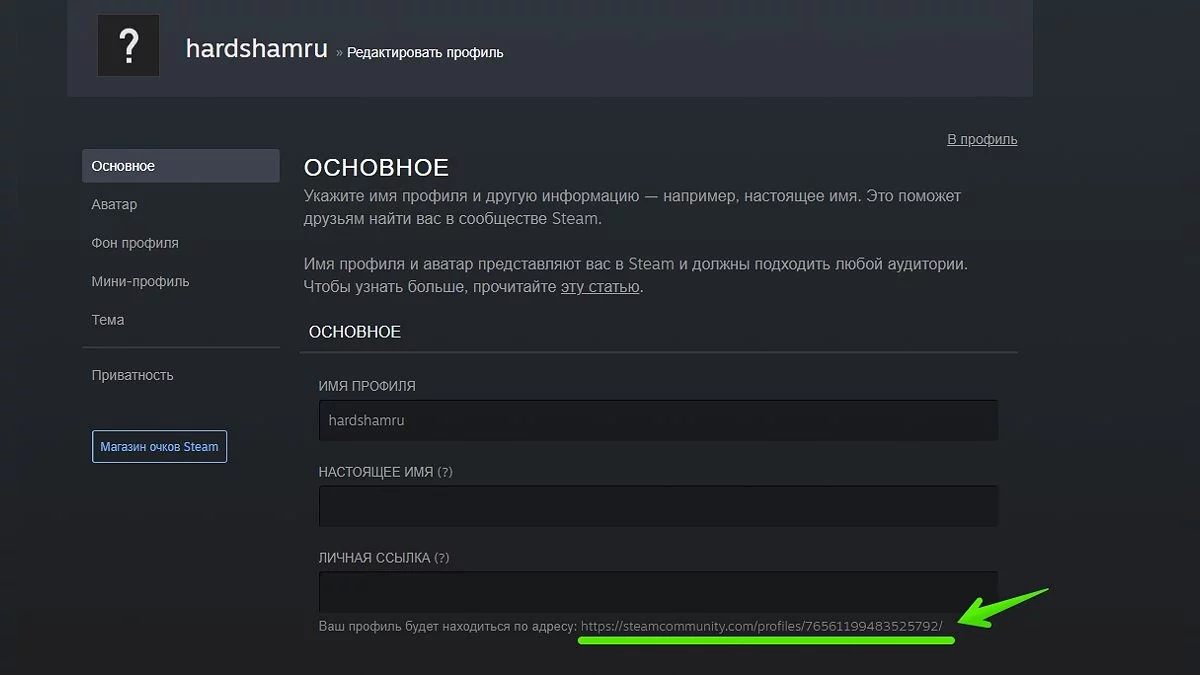The height and width of the screenshot is (675, 1200).
Task: Click the (?) help beside Настоящее имя
Action: (x=445, y=472)
